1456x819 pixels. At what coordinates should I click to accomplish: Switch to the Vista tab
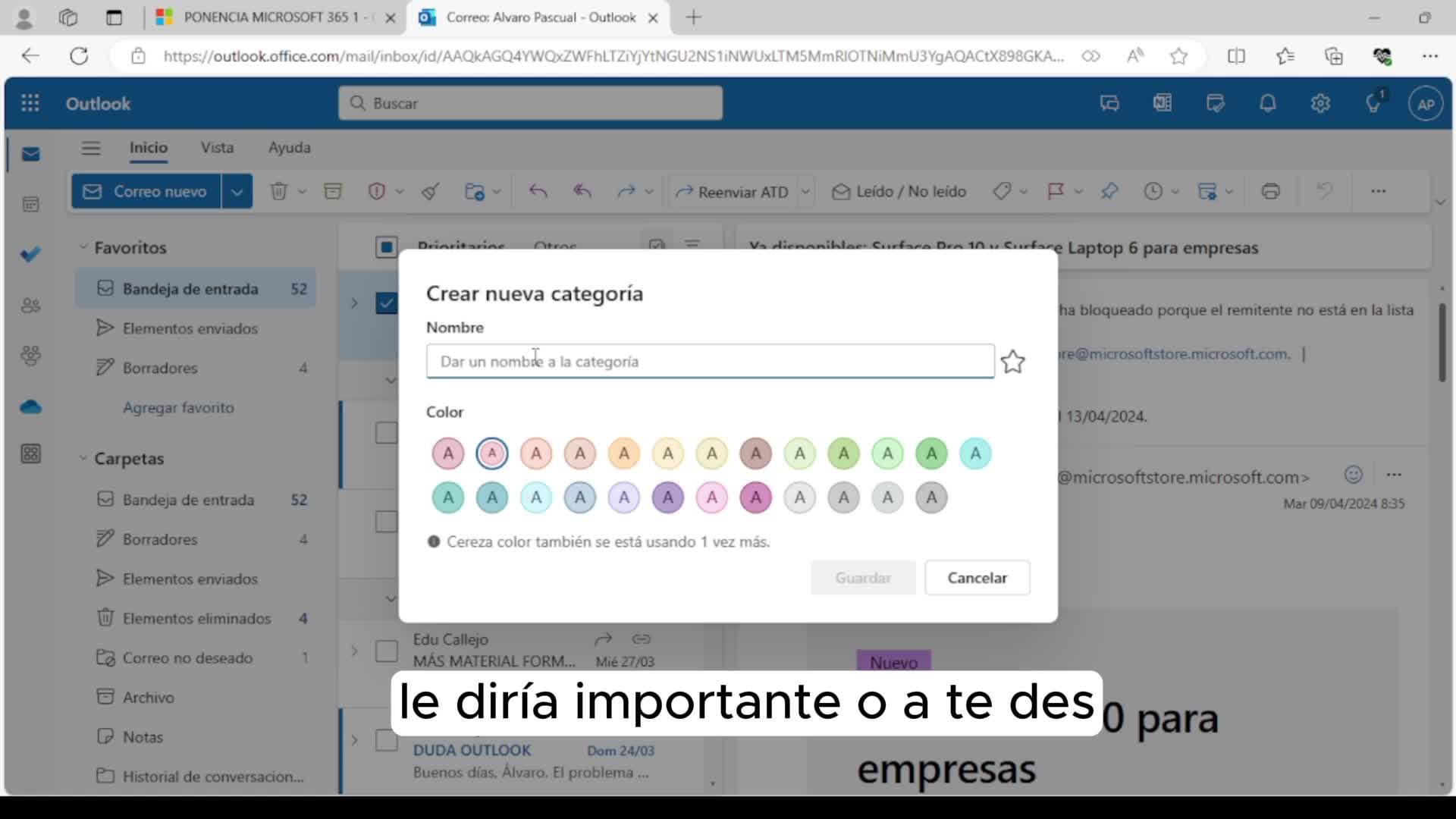tap(217, 148)
